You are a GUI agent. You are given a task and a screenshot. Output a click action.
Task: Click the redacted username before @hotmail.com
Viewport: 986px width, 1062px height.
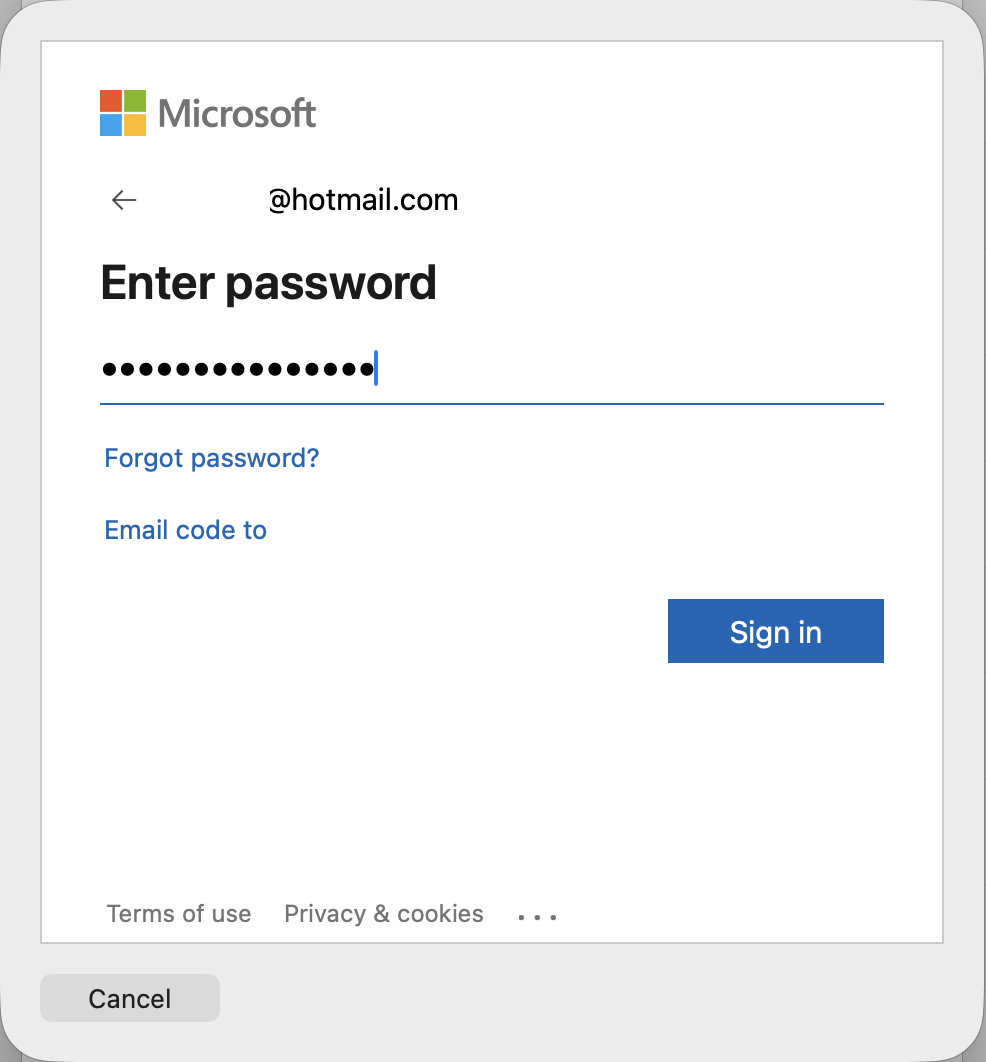tap(209, 200)
